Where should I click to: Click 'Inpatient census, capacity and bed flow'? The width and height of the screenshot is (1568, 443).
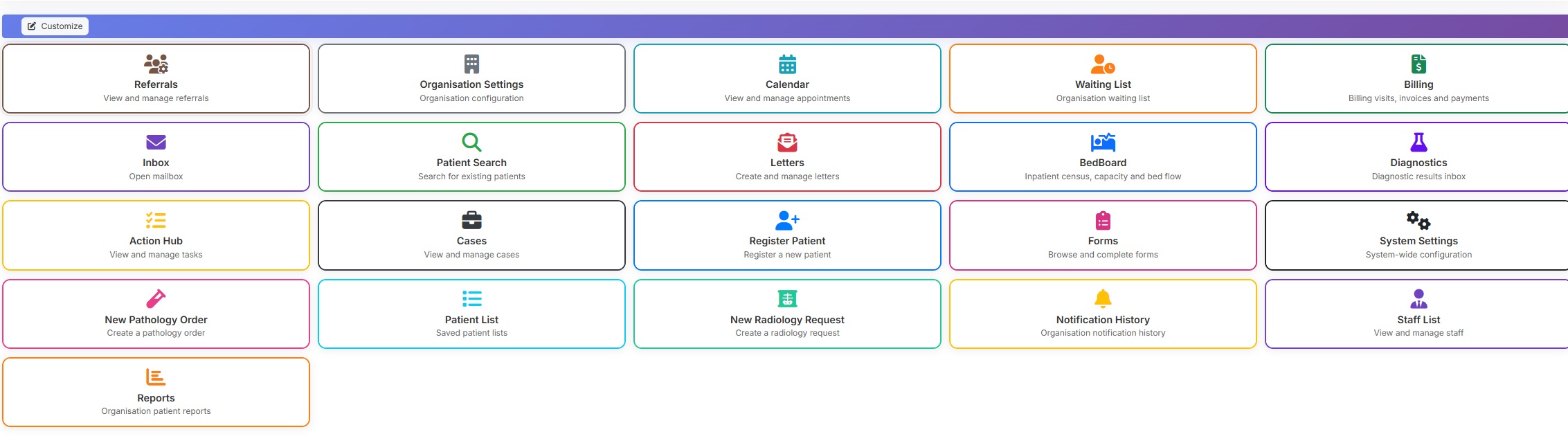[x=1103, y=177]
